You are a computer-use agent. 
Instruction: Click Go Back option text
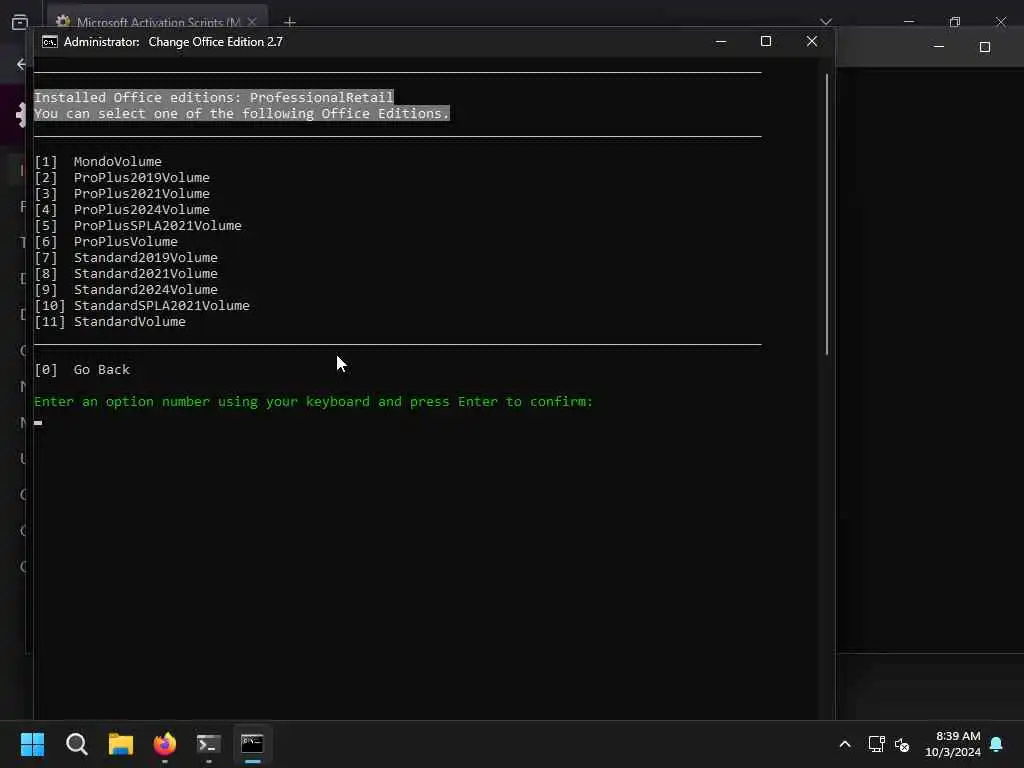101,370
